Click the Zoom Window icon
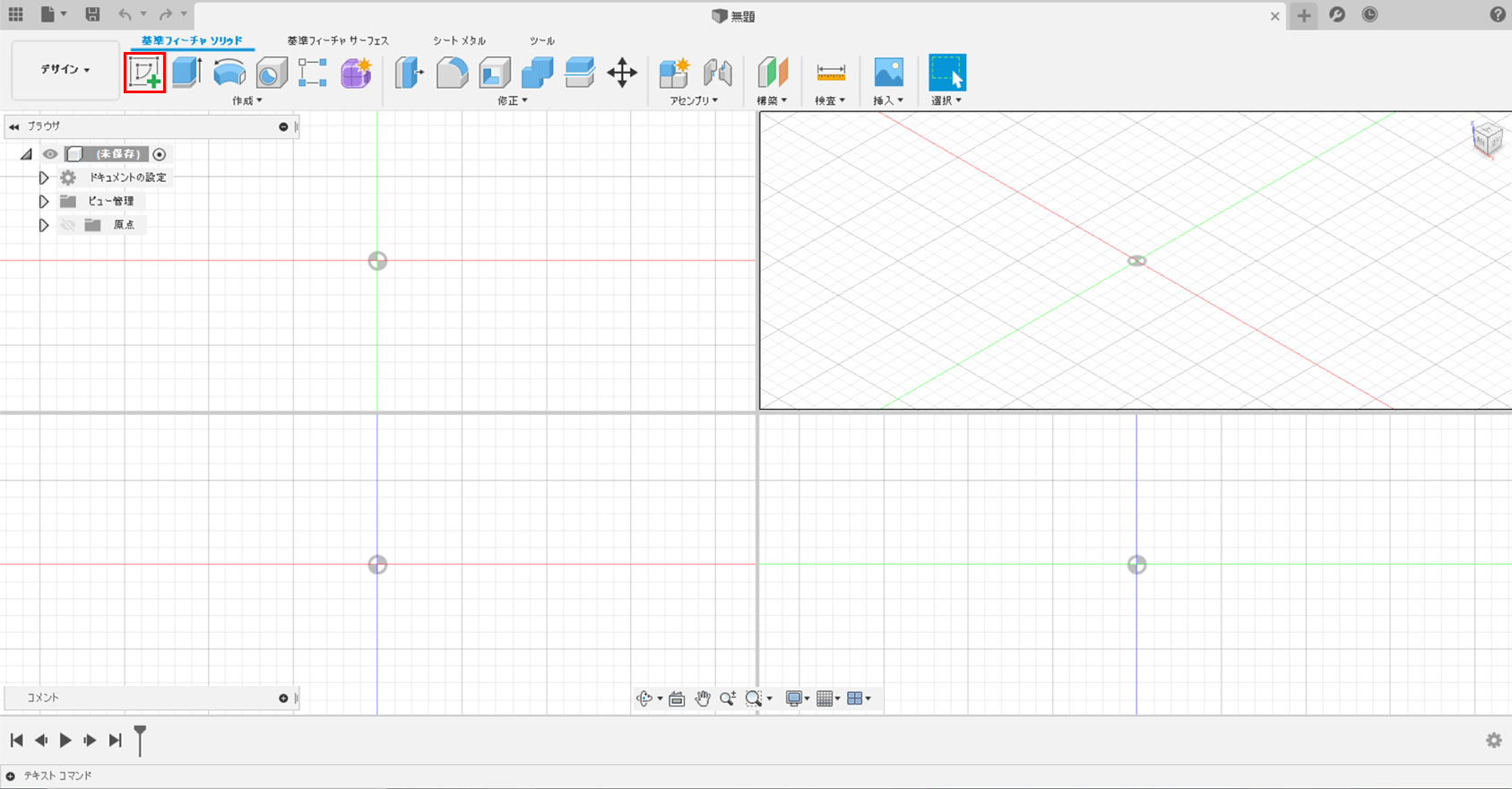This screenshot has width=1512, height=789. coord(754,698)
